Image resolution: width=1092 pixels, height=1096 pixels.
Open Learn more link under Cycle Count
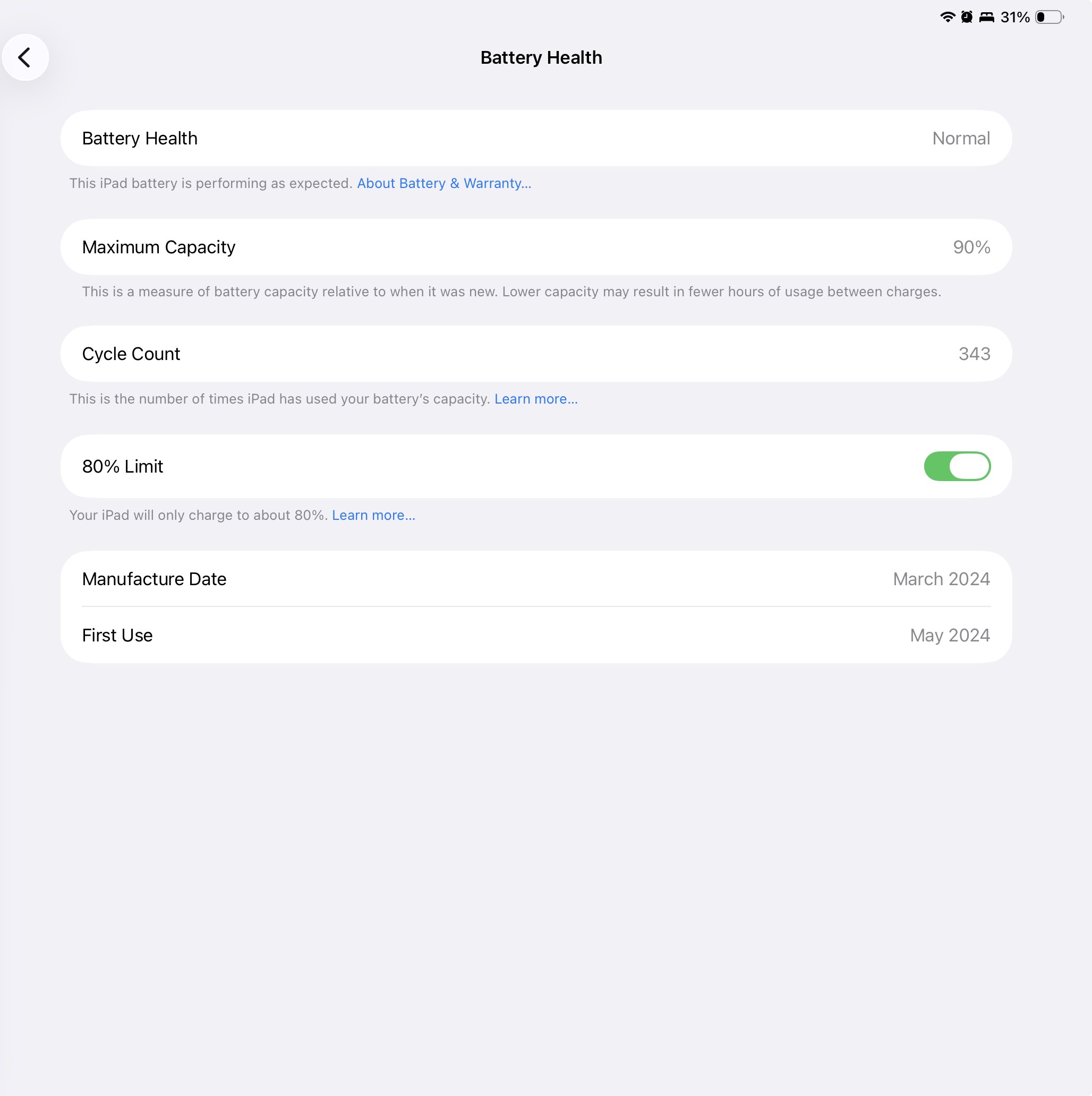[x=535, y=399]
